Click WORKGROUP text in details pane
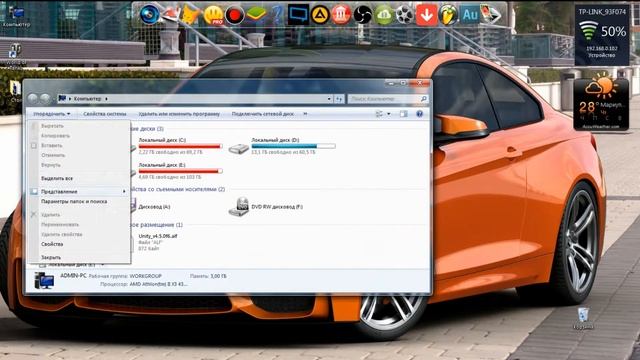The image size is (640, 360). pyautogui.click(x=145, y=276)
